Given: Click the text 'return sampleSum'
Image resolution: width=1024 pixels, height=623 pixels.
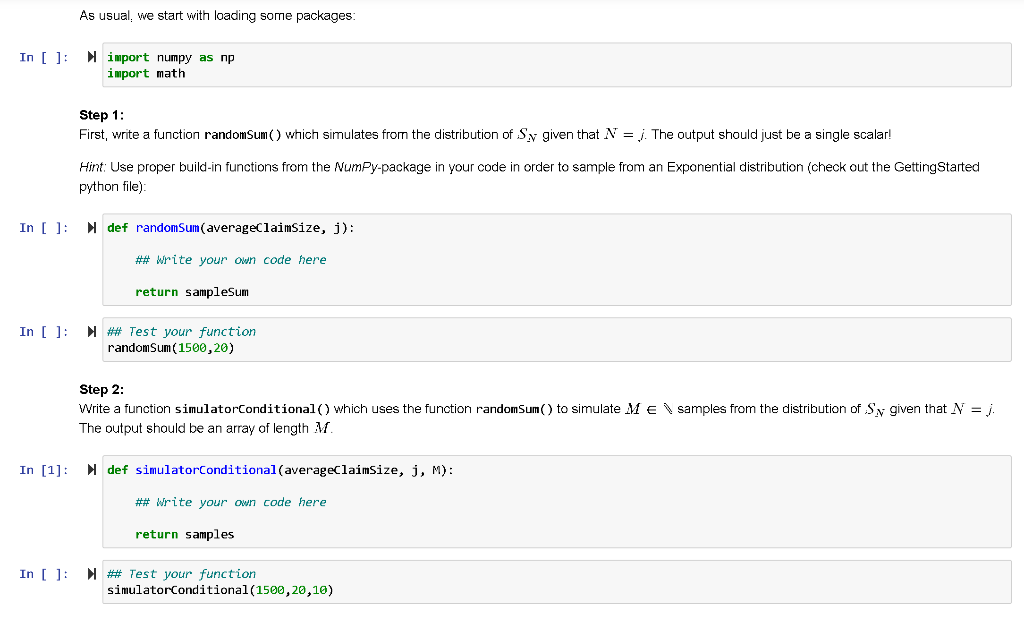Looking at the screenshot, I should click(x=192, y=292).
